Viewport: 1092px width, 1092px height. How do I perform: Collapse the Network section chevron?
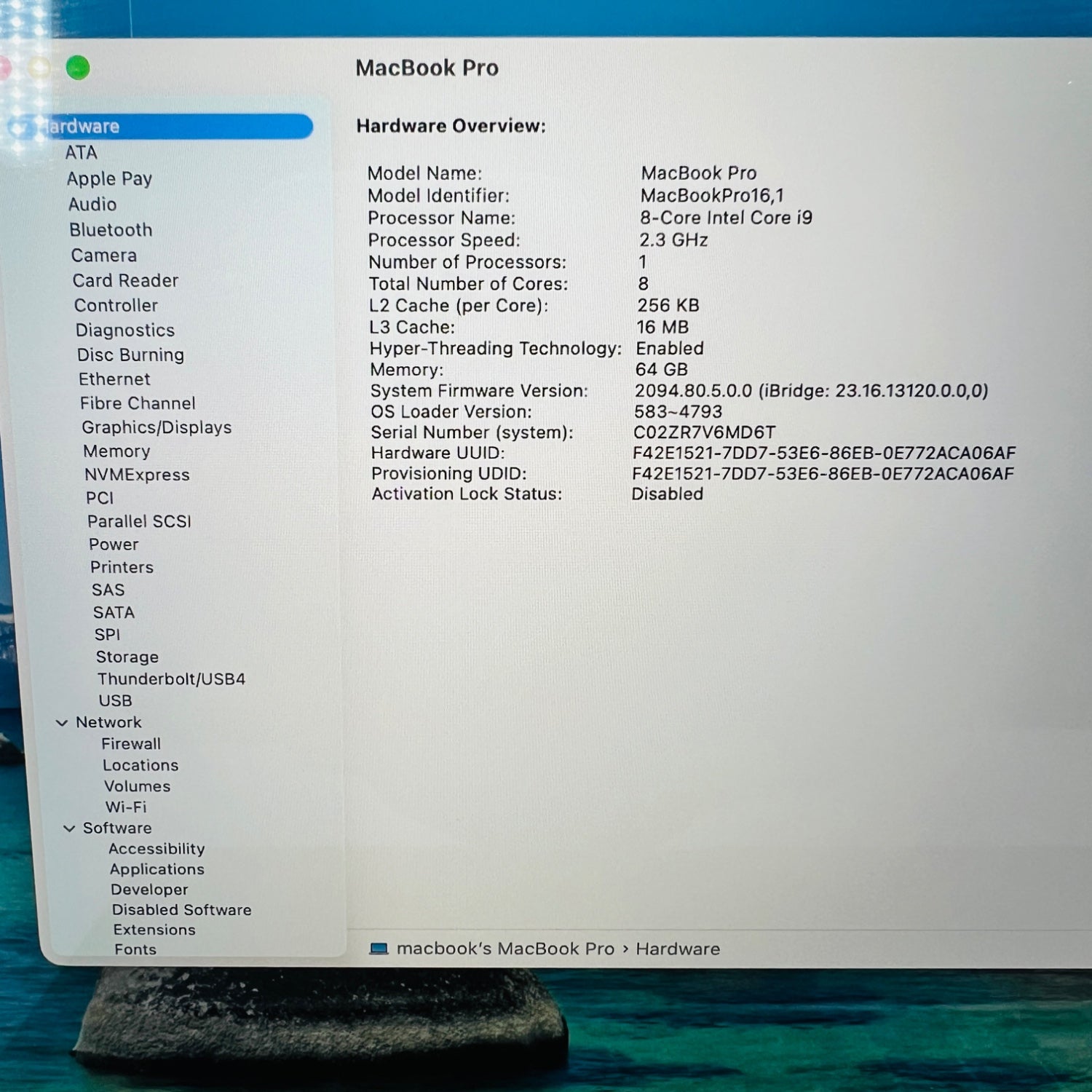point(62,723)
